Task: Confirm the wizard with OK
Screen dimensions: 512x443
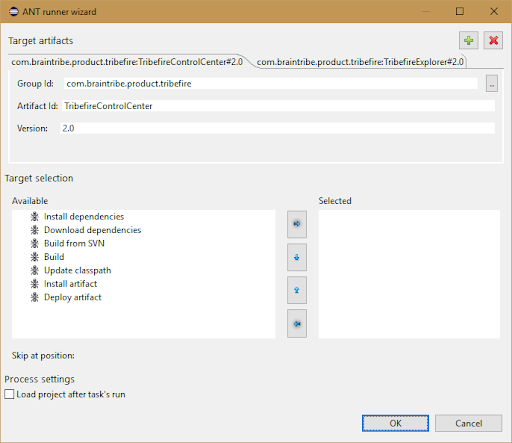Action: point(395,423)
